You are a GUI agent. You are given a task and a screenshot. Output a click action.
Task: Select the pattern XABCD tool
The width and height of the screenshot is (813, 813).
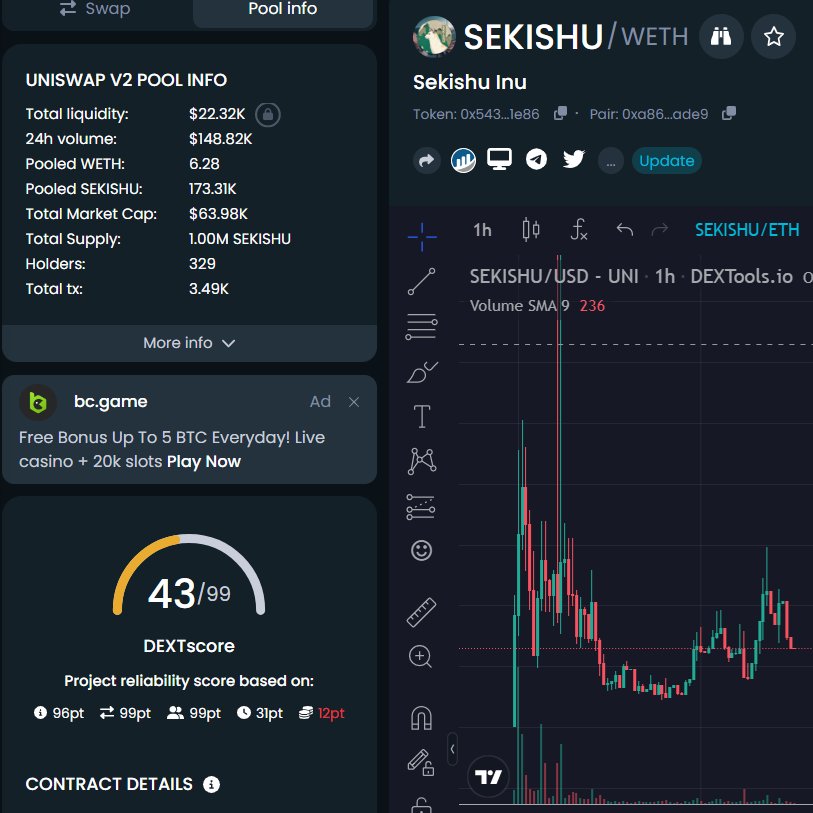tap(422, 461)
